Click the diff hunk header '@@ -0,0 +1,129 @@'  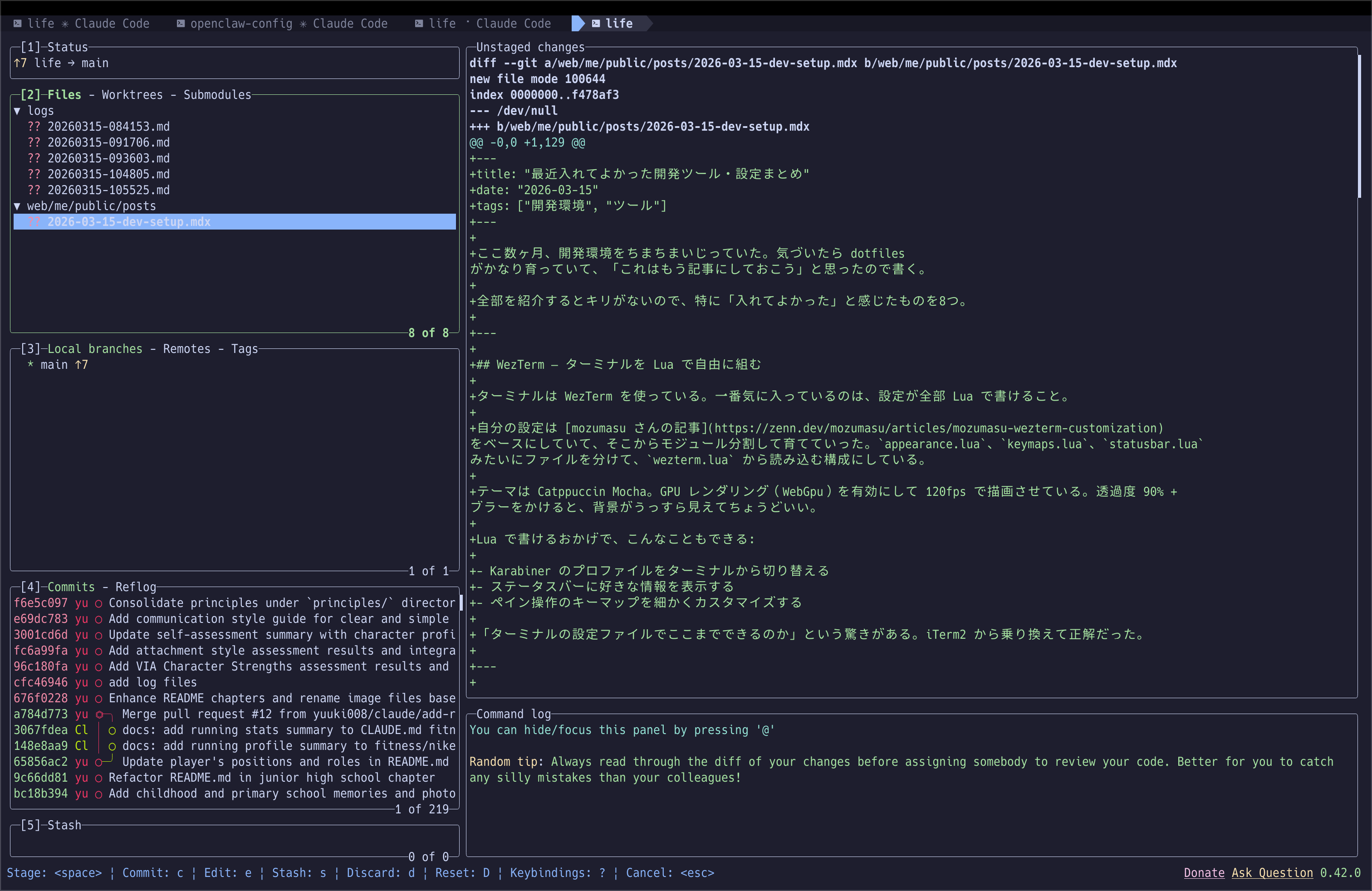pyautogui.click(x=527, y=142)
